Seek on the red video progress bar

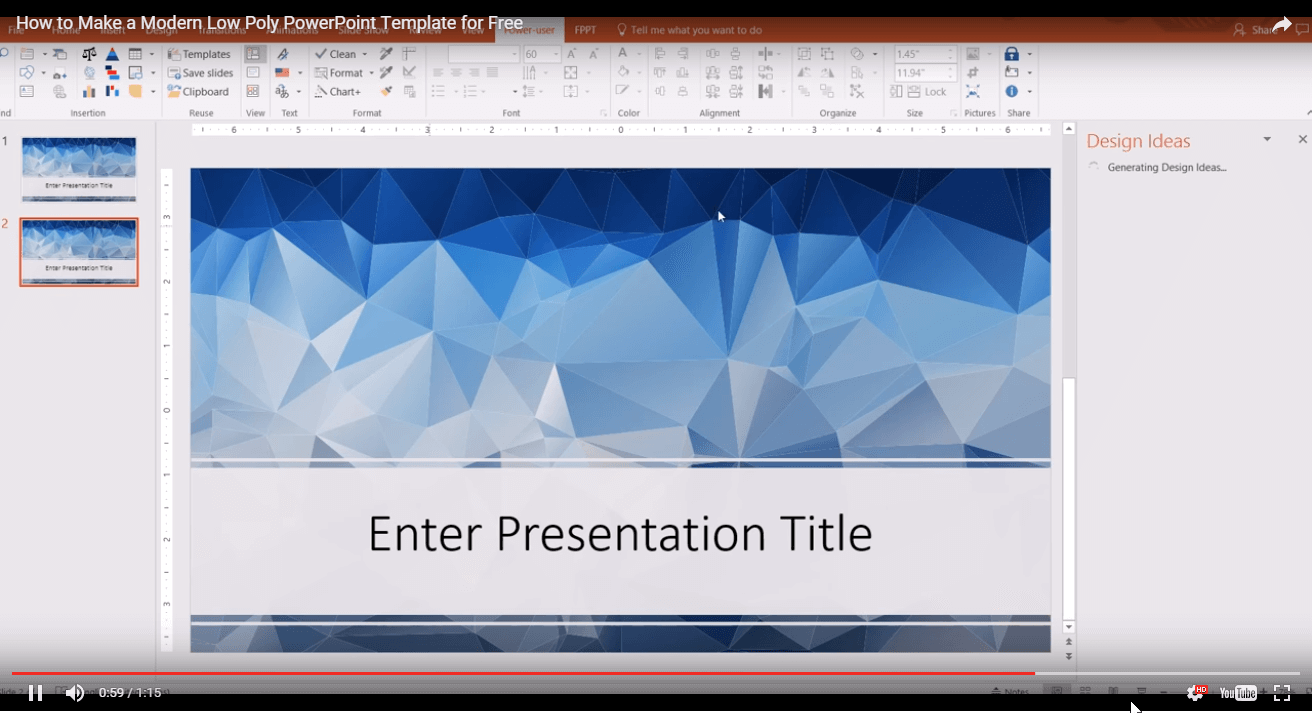(655, 674)
